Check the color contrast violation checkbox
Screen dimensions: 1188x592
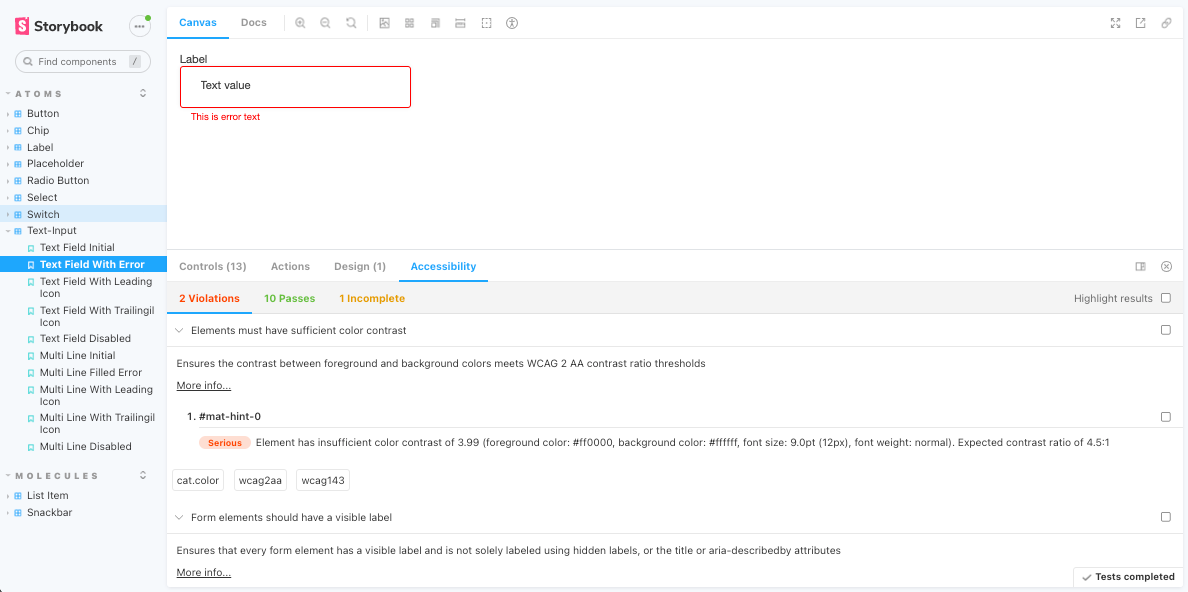(1166, 330)
